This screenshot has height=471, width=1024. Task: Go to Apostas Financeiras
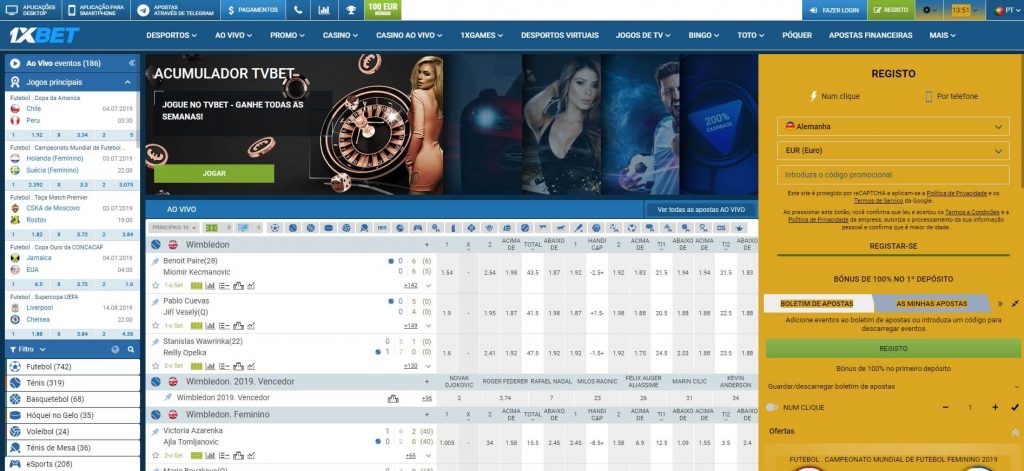(871, 35)
